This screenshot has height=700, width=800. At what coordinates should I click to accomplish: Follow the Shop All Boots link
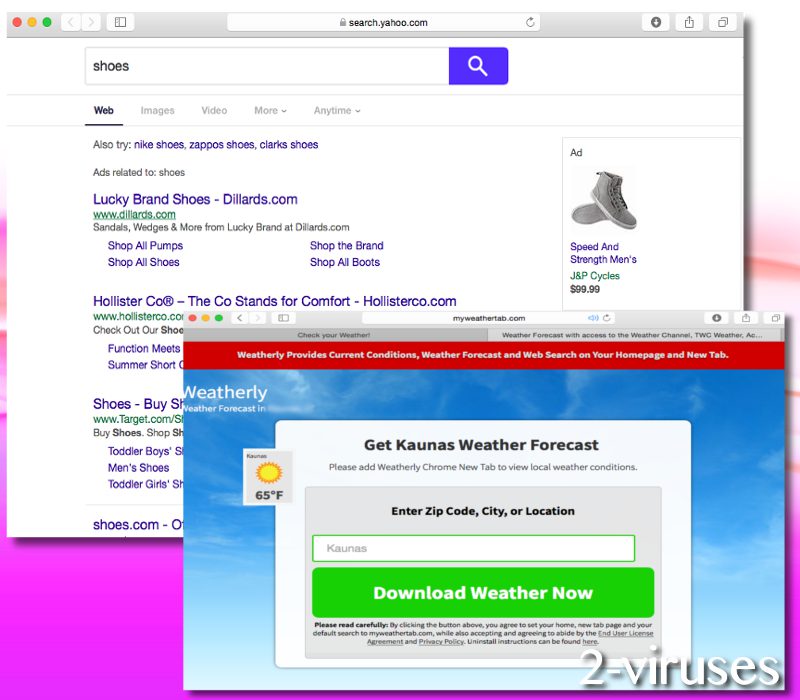344,262
